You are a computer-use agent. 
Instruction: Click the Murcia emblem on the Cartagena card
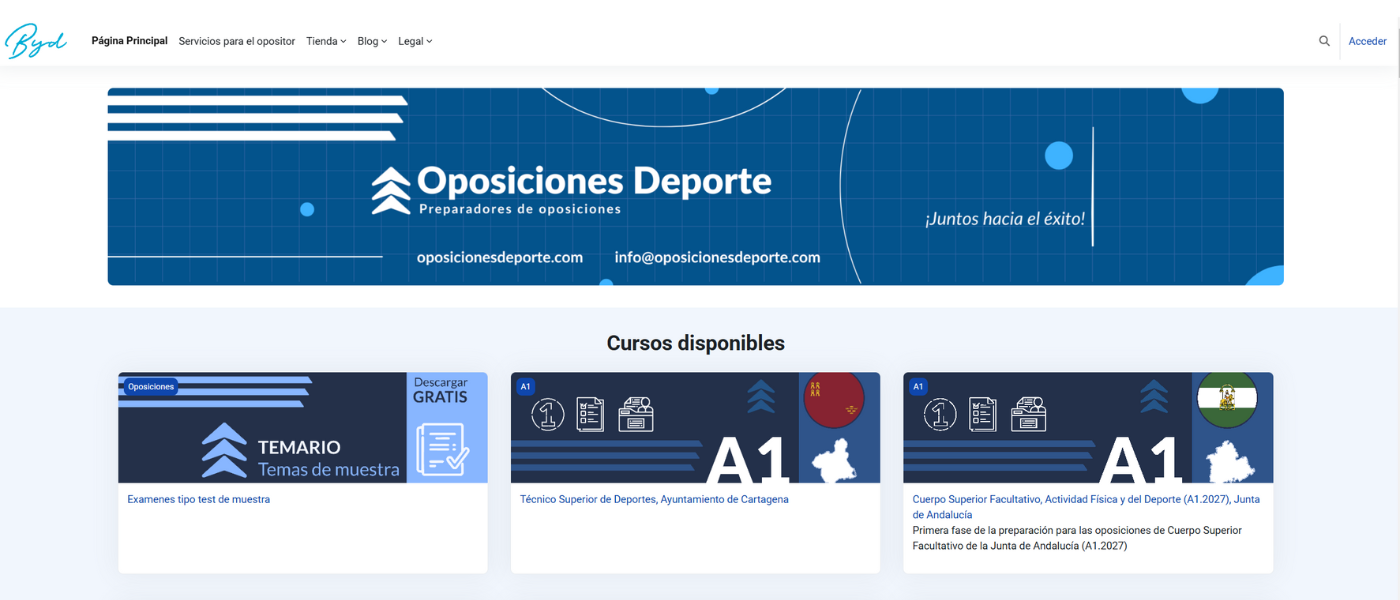(x=837, y=399)
